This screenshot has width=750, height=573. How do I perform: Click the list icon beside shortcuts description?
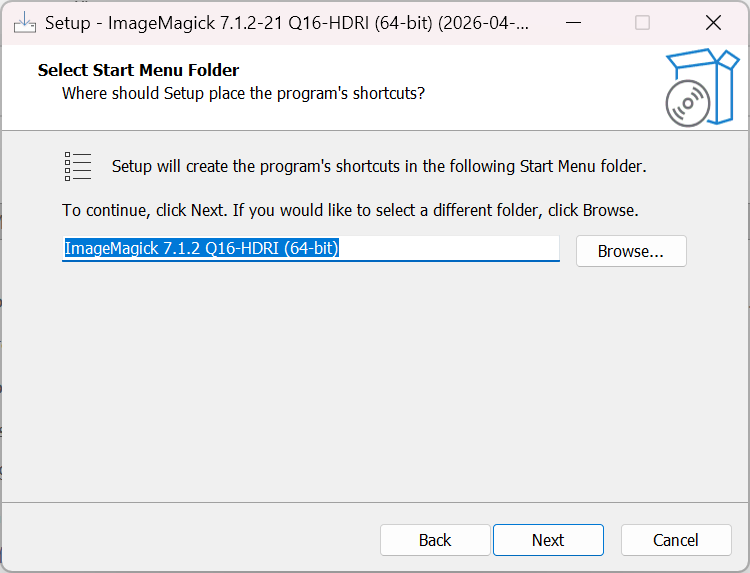(x=78, y=166)
